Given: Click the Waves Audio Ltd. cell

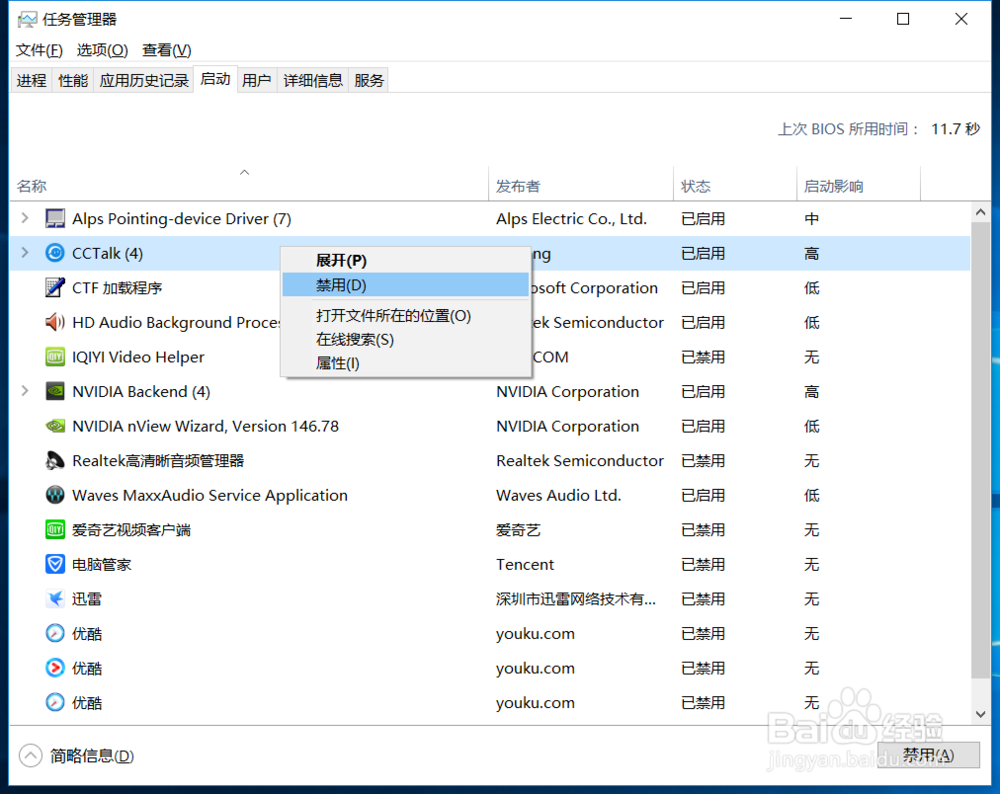Looking at the screenshot, I should [558, 496].
